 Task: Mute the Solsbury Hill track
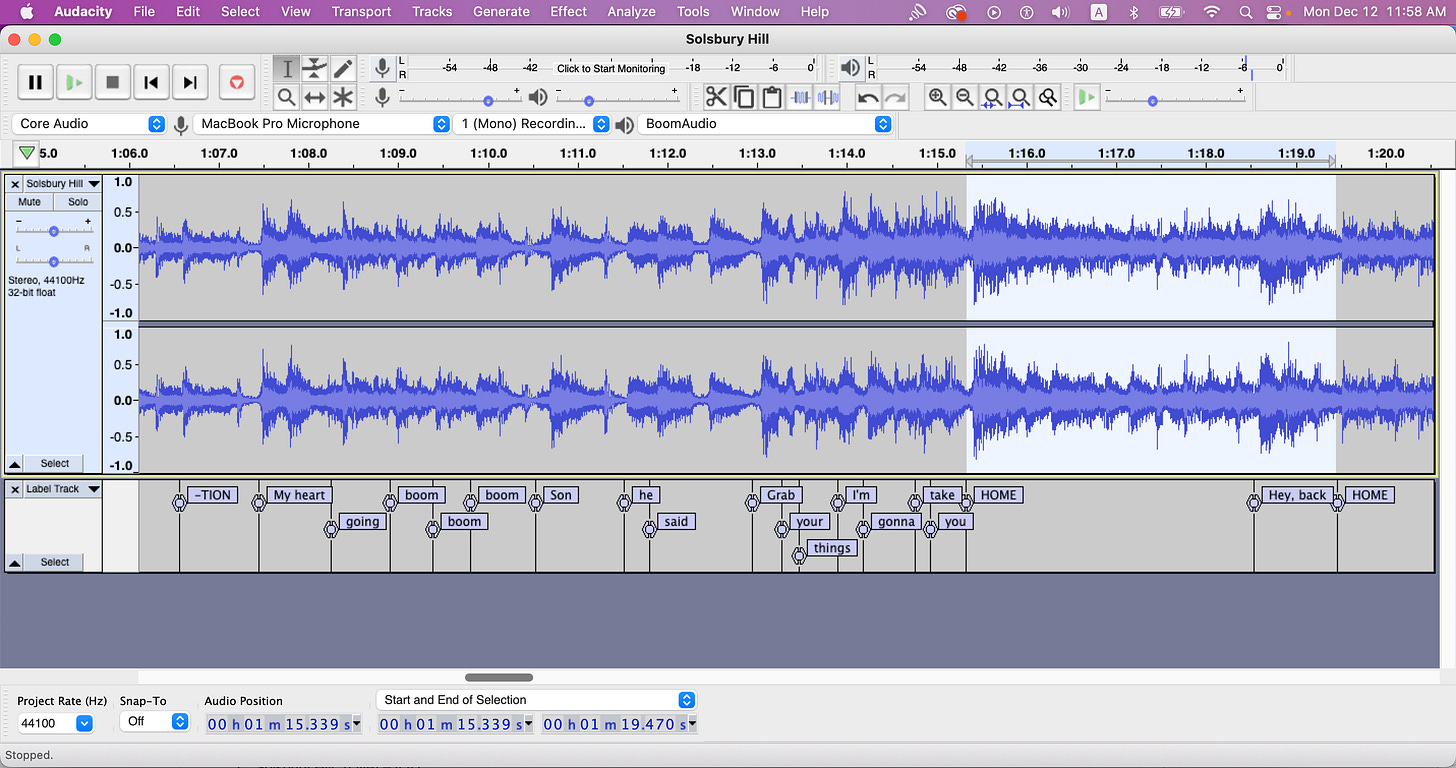pos(30,202)
